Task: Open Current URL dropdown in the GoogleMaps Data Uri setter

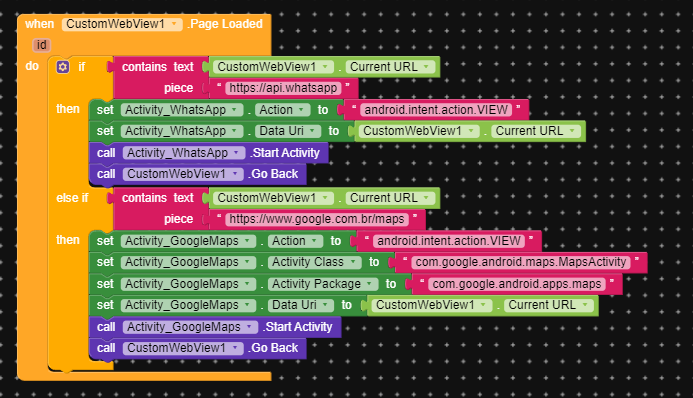Action: click(x=548, y=305)
